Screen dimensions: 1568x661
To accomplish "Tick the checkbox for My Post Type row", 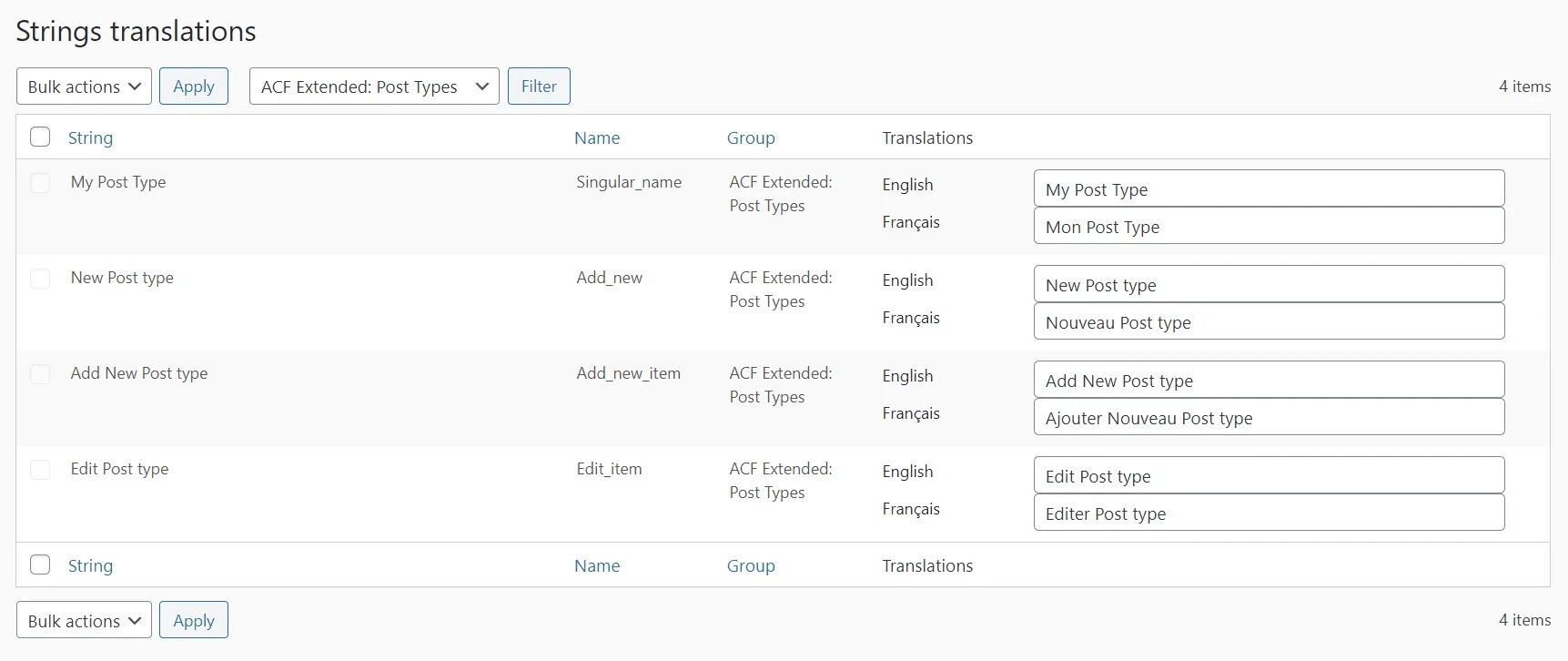I will pyautogui.click(x=40, y=182).
